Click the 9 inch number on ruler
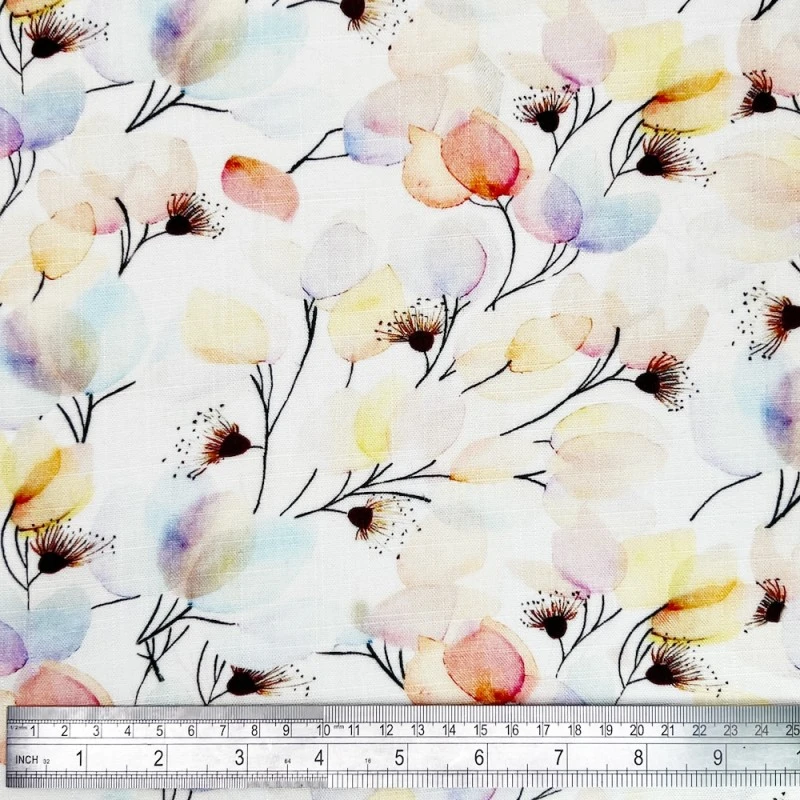Viewport: 800px width, 800px height. [718, 758]
